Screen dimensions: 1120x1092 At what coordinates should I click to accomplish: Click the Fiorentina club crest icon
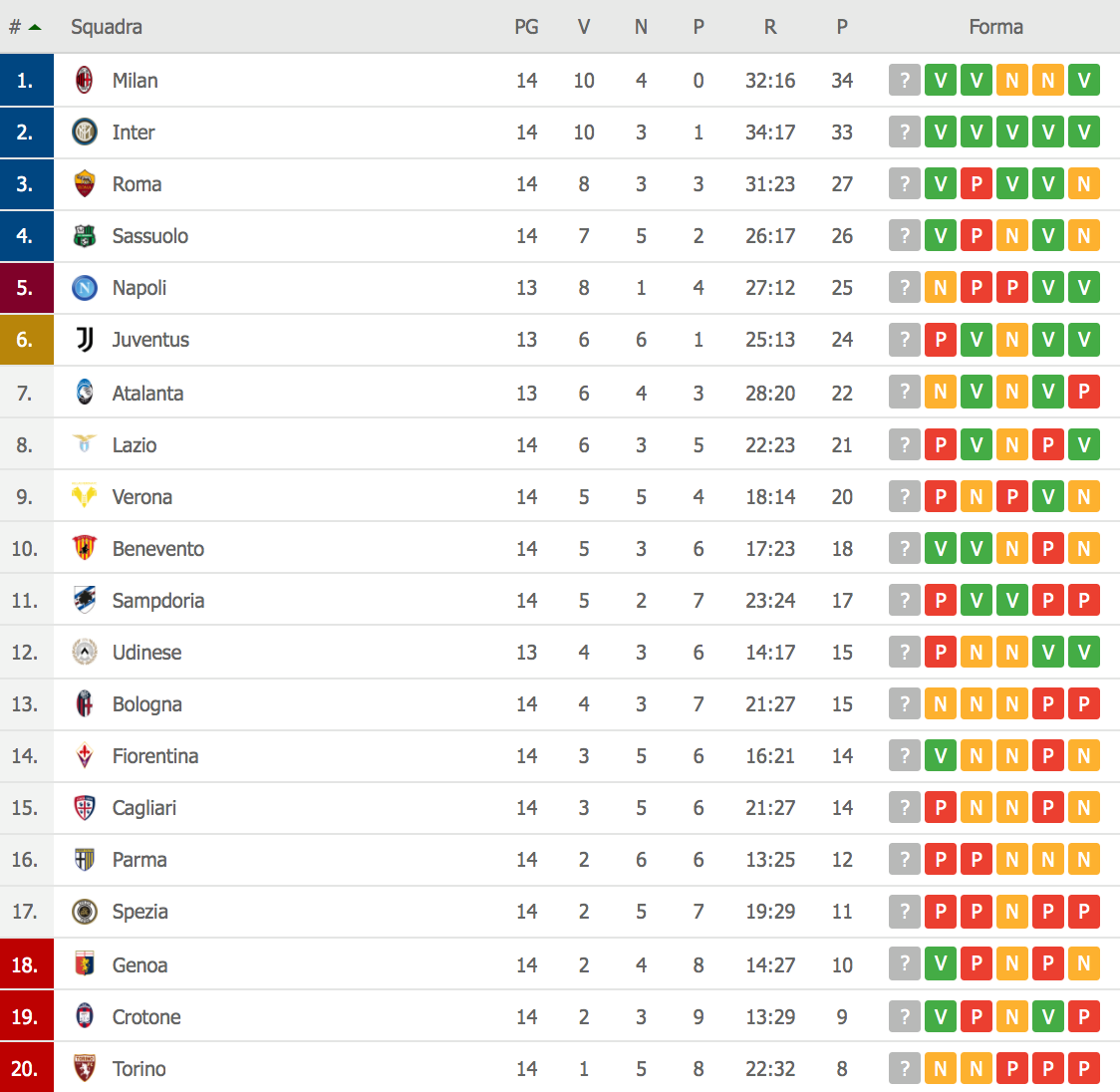pyautogui.click(x=85, y=755)
